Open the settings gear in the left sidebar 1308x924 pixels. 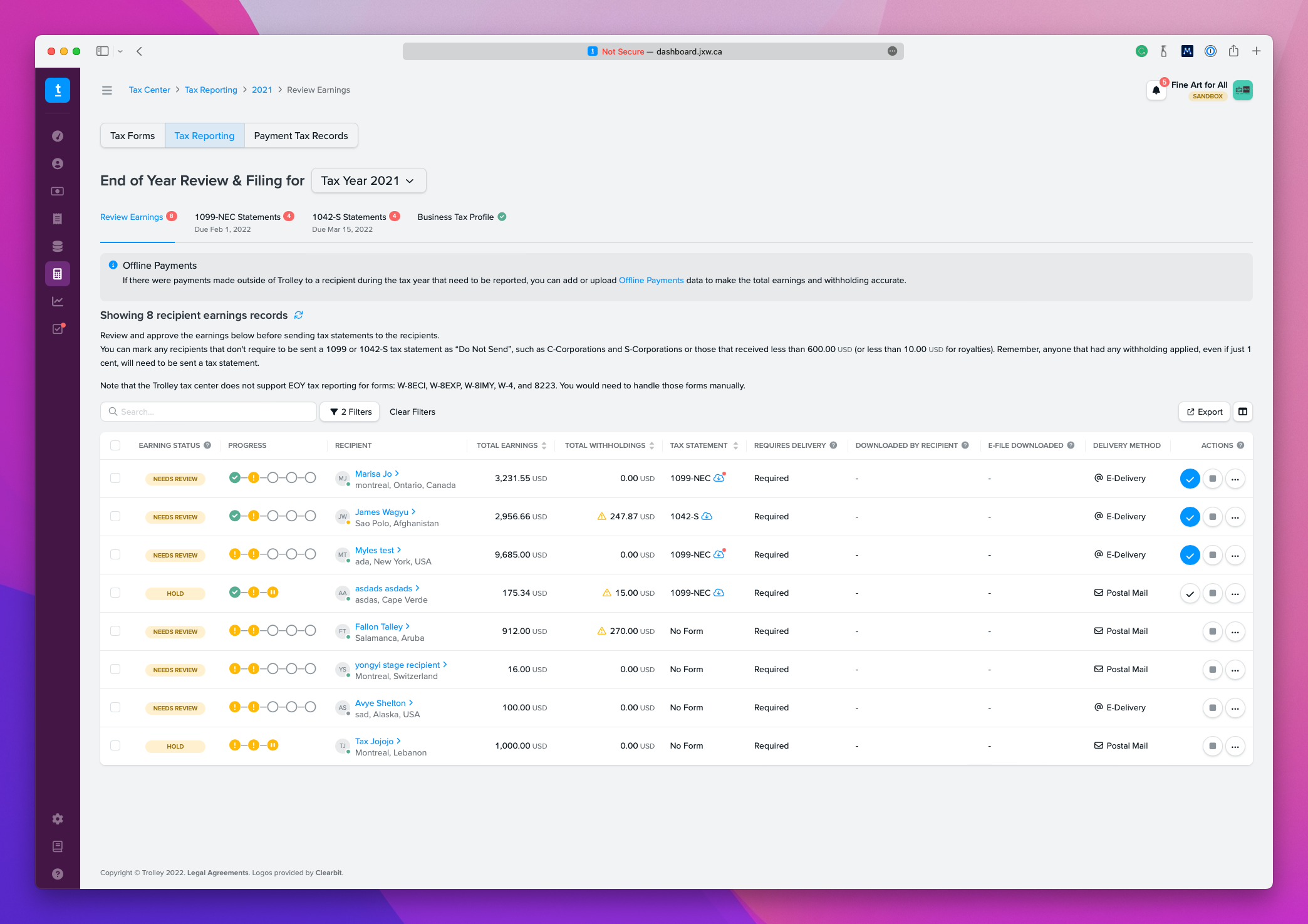pos(58,819)
